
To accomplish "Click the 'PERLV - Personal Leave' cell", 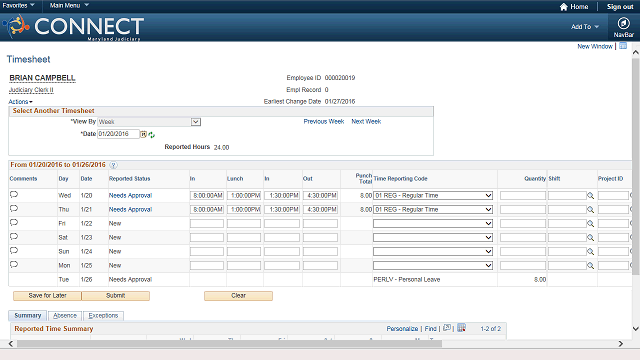I will [x=407, y=280].
